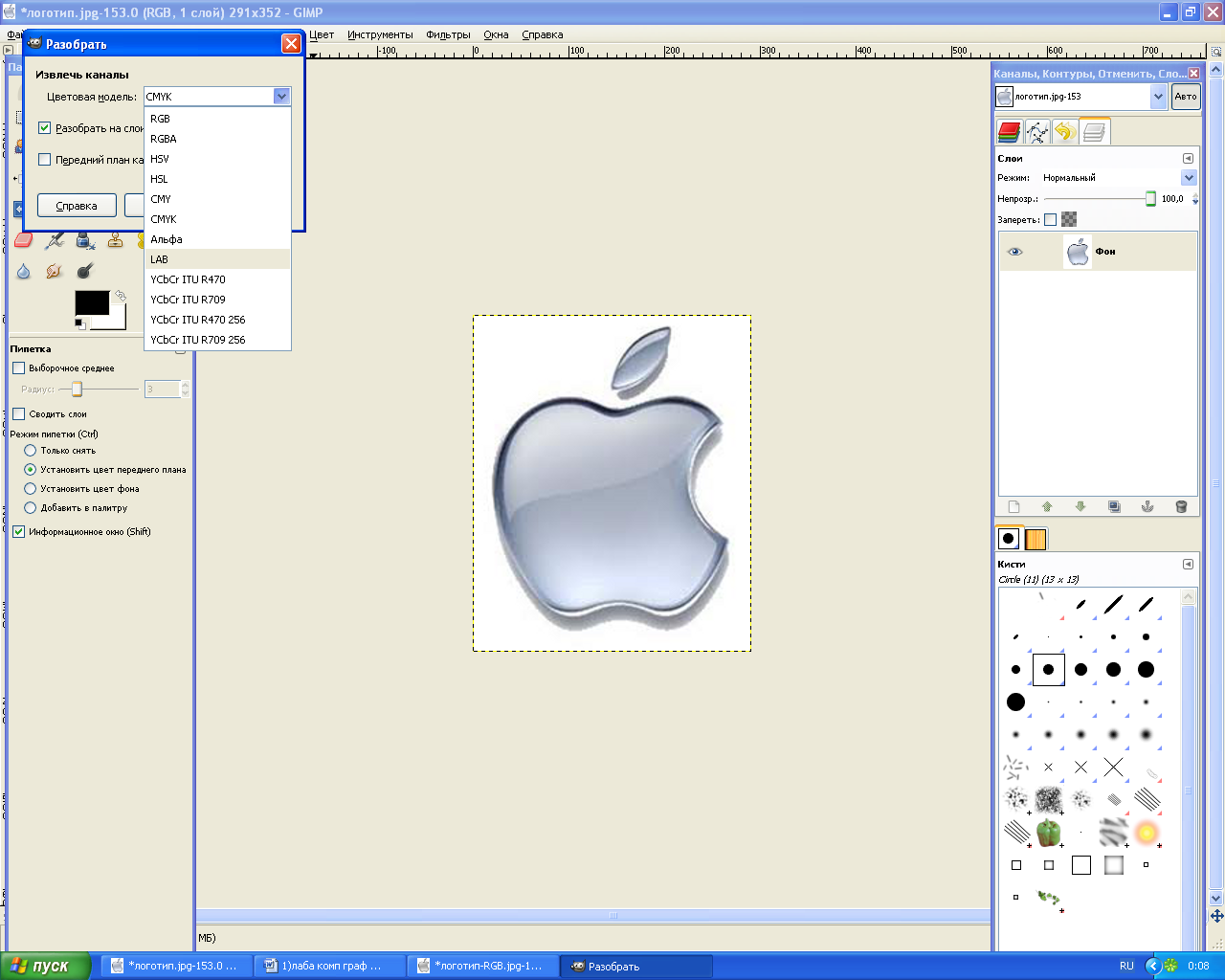This screenshot has width=1225, height=980.
Task: Click the black foreground color swatch
Action: pyautogui.click(x=92, y=303)
